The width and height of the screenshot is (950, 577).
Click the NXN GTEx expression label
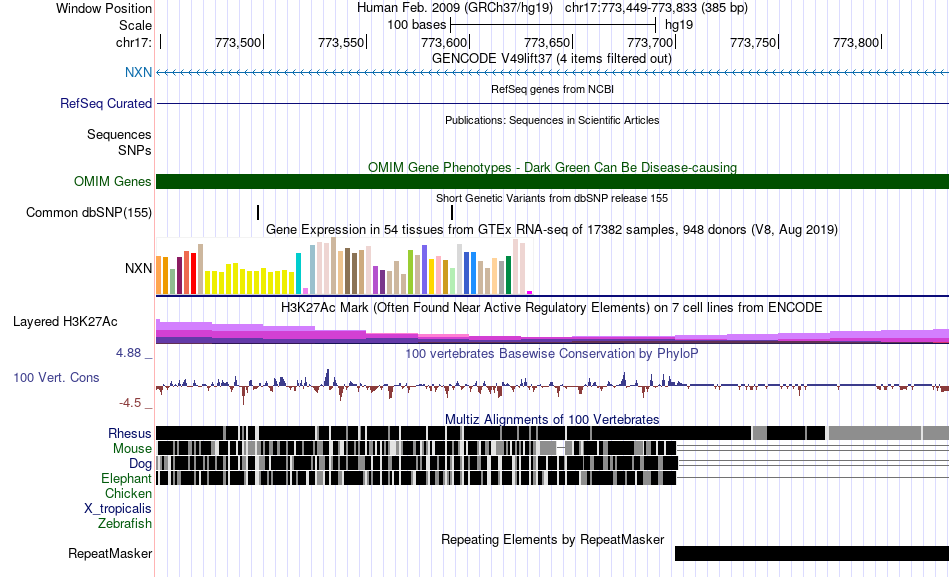(x=138, y=268)
